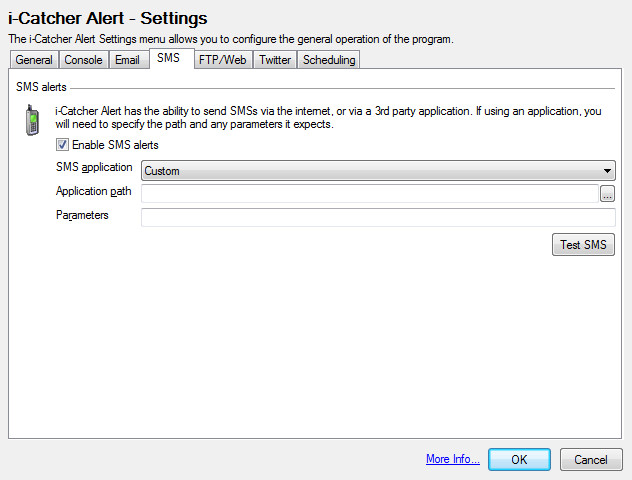Viewport: 632px width, 480px height.
Task: Open the General settings tab
Action: (x=34, y=60)
